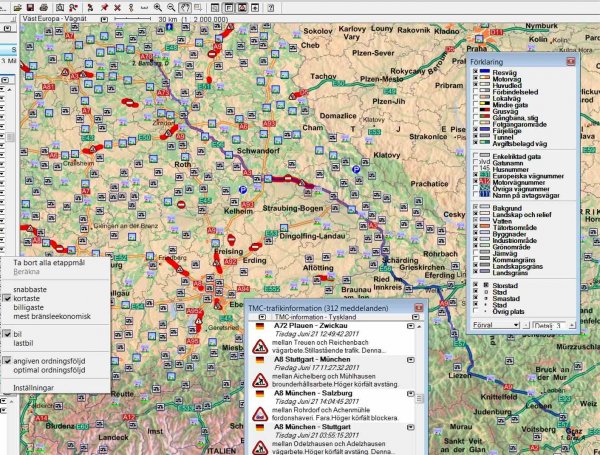Click the open folder icon in toolbar
Screen dimensions: 600x455
point(18,5)
